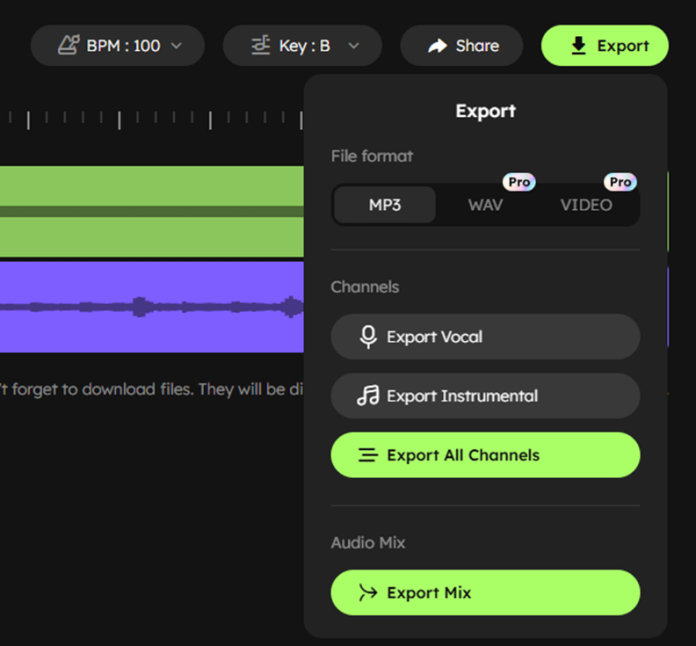Click Export Mix button
This screenshot has height=646, width=696.
[485, 593]
